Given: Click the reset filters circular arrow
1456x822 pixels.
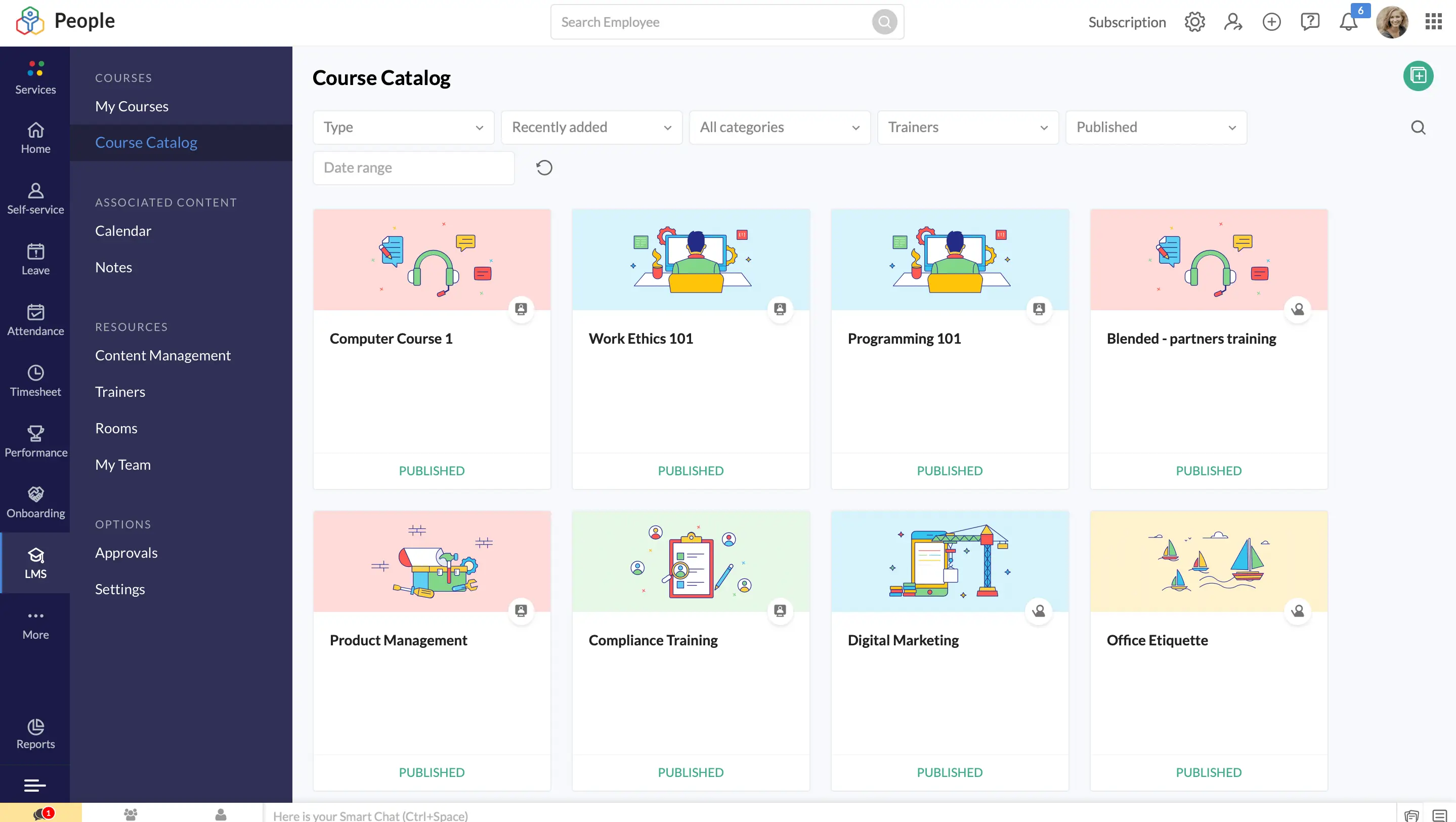Looking at the screenshot, I should (544, 168).
